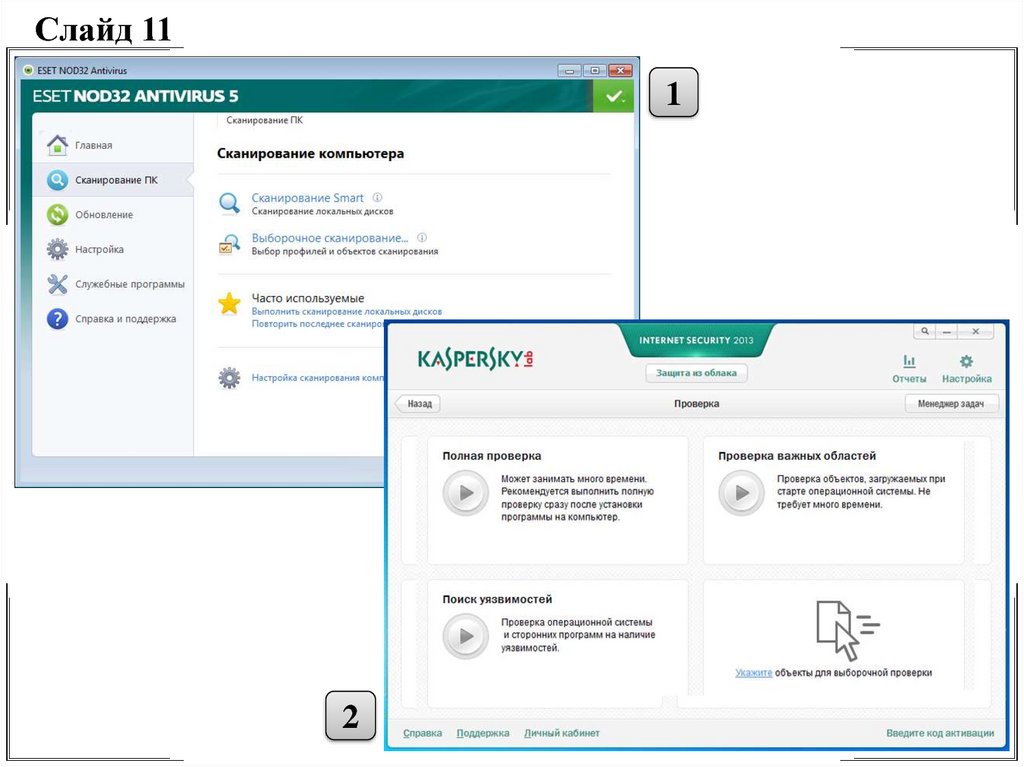Launch Поиск уязвимостей play button
Screen dimensions: 1024x767
465,636
